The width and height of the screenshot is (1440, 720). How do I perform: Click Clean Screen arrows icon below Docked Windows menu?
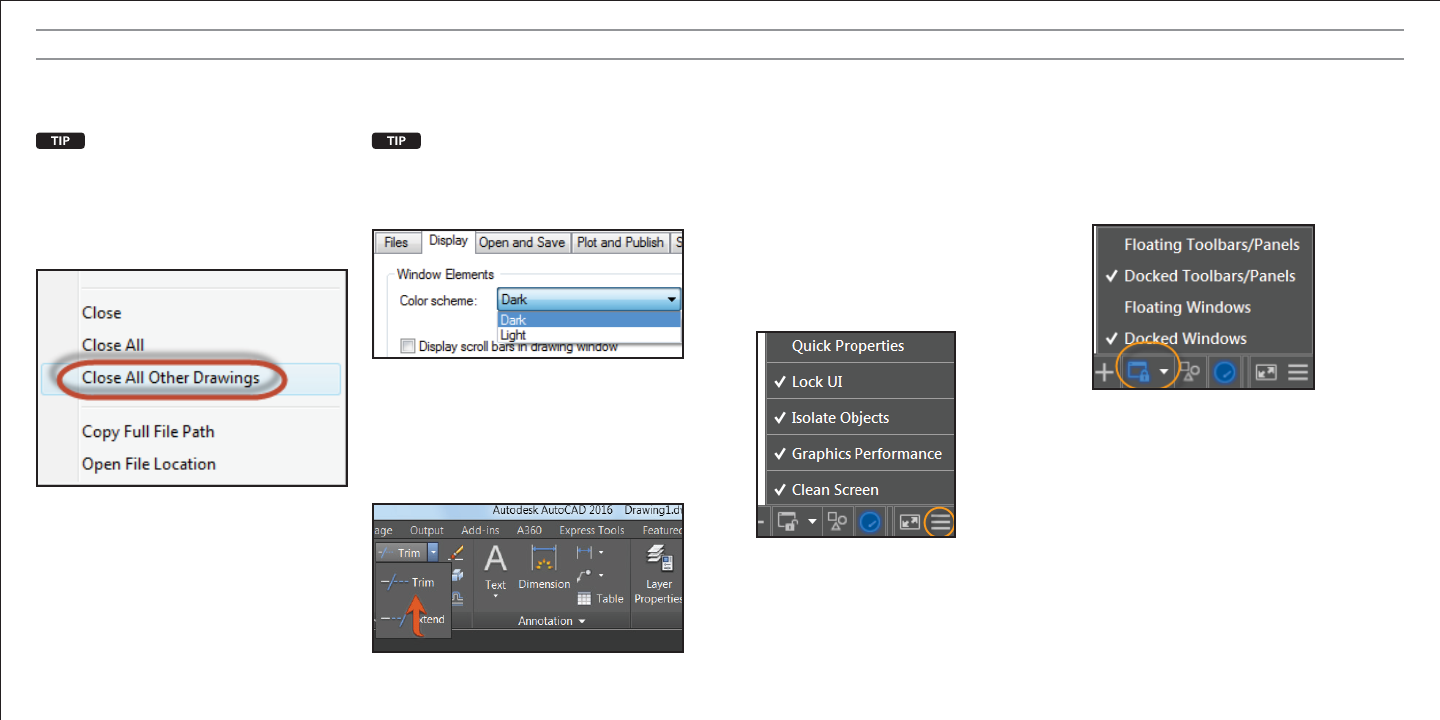click(1266, 372)
